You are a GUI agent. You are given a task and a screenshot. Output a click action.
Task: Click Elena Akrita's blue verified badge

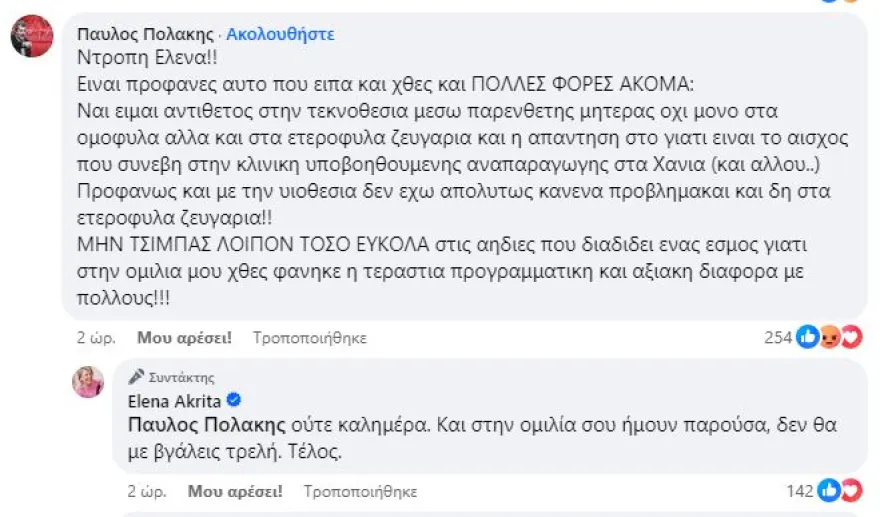[x=233, y=400]
